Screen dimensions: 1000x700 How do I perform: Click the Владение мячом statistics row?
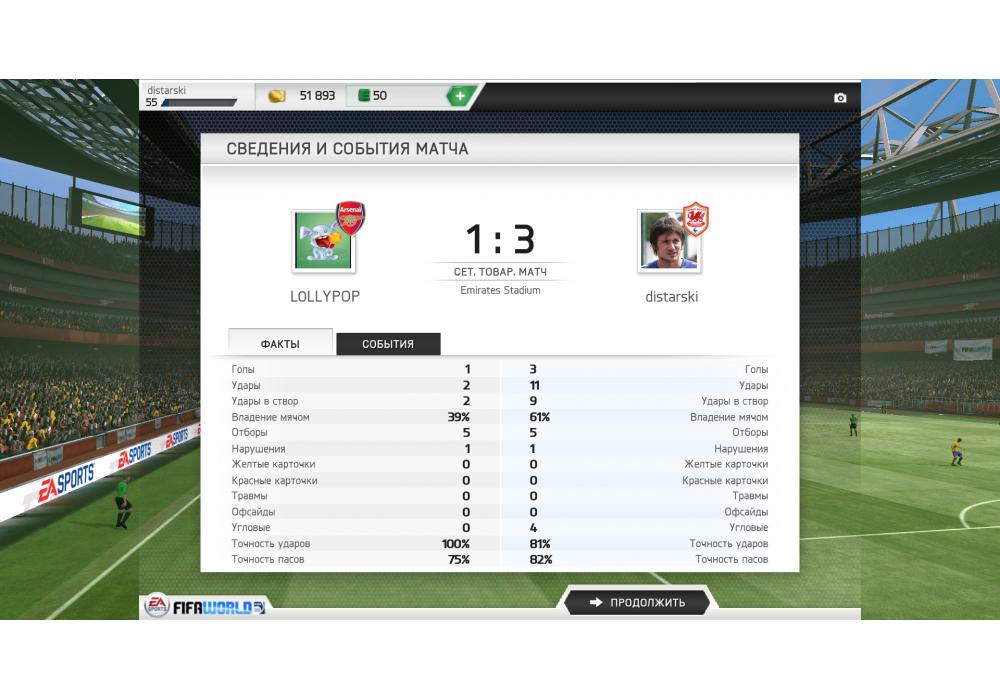(x=500, y=417)
